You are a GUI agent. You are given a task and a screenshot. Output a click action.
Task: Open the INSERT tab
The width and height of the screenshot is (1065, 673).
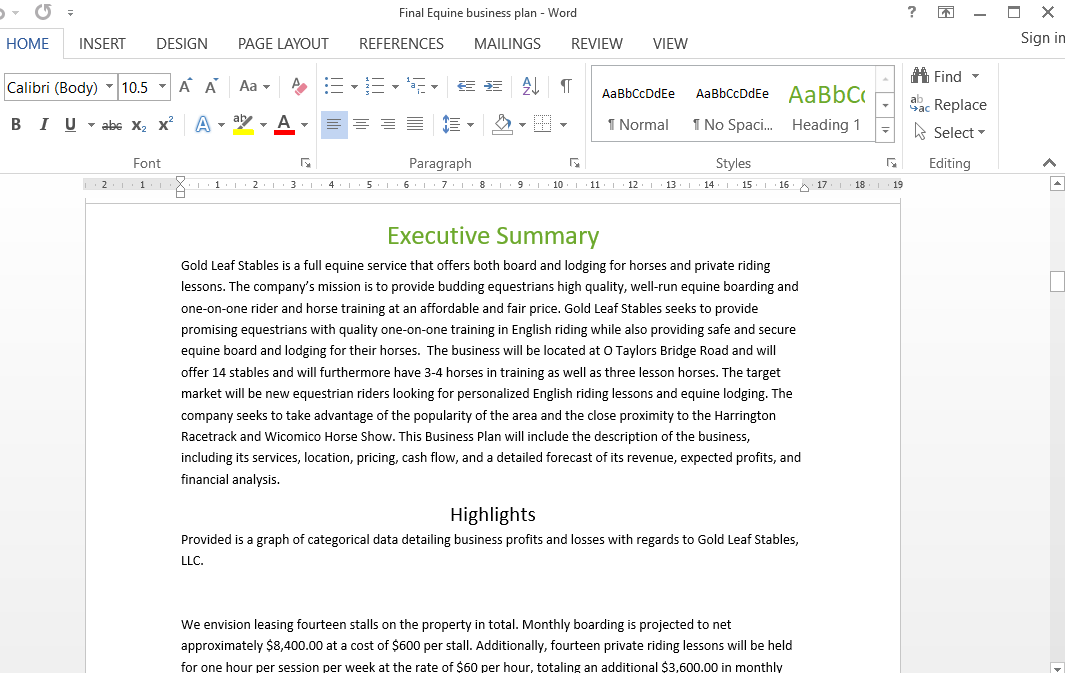pos(102,43)
